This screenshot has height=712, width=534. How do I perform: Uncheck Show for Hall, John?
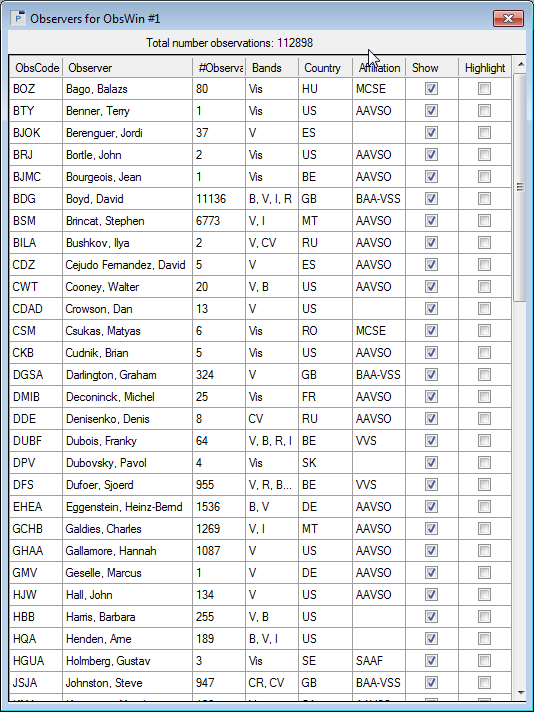click(431, 594)
